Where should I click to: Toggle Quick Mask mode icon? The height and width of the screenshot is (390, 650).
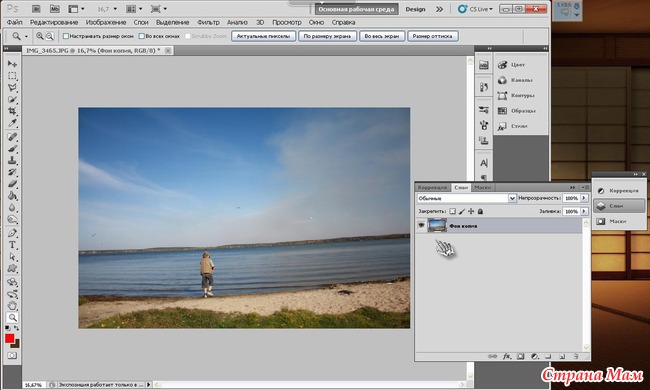point(12,356)
